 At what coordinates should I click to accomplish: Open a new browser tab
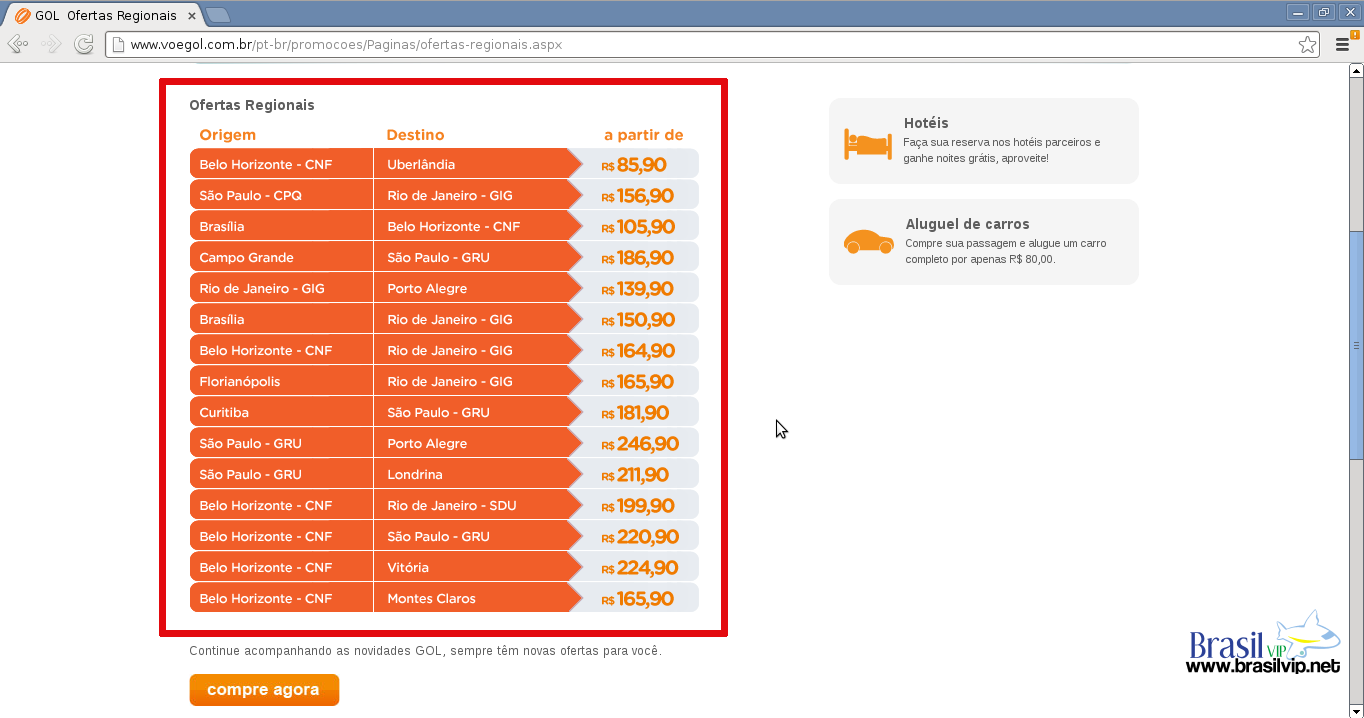point(217,15)
